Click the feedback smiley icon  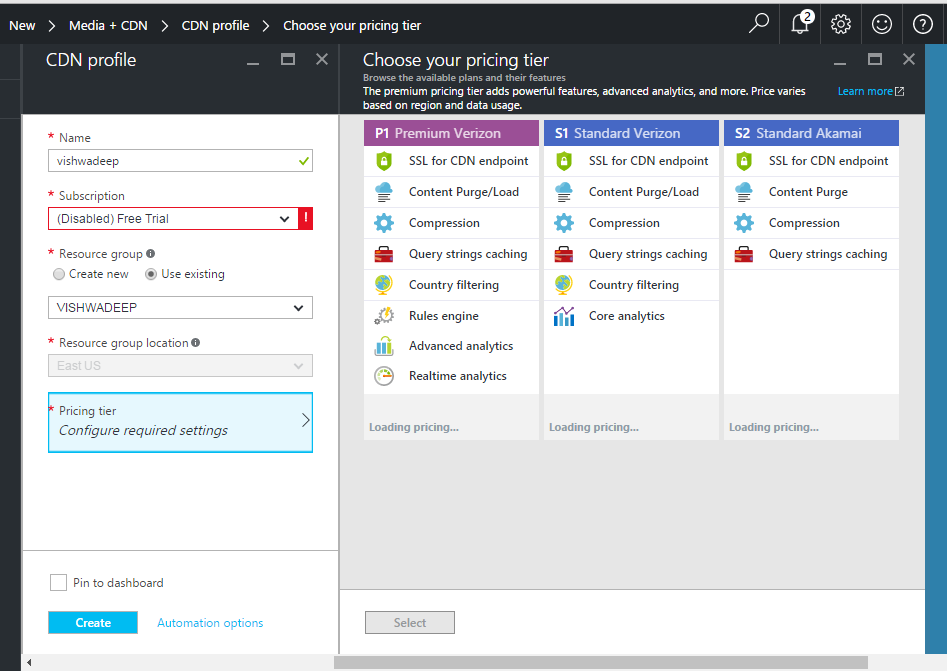coord(882,24)
